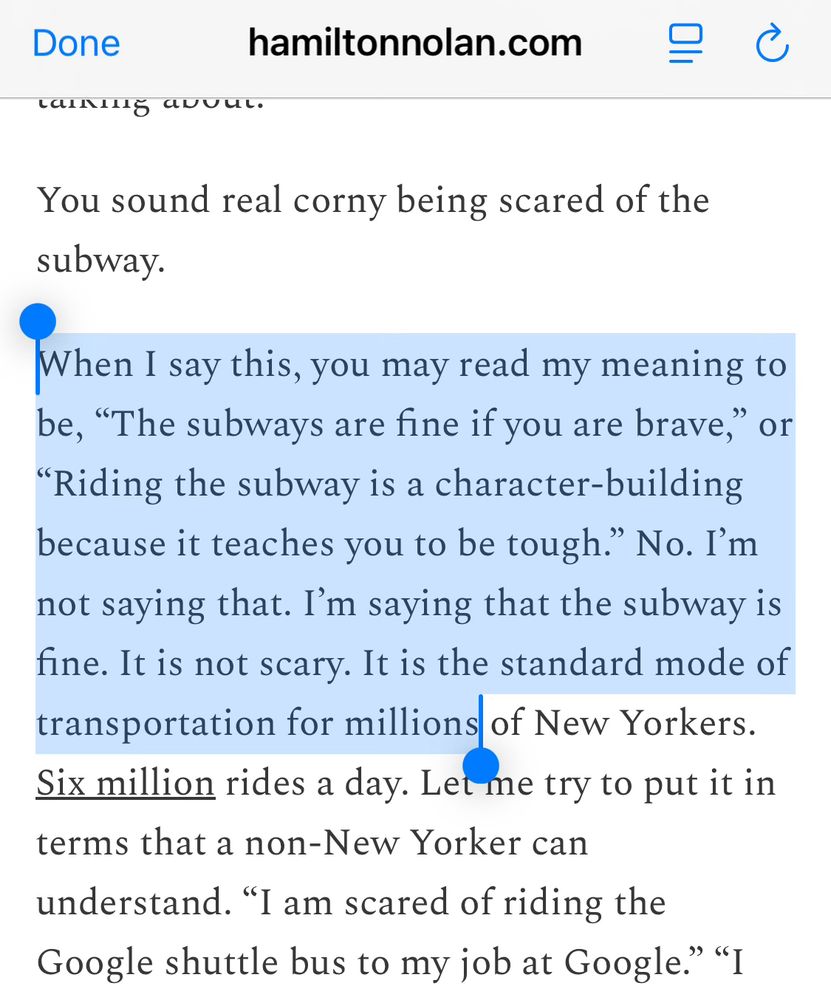Screen dimensions: 831x1000
Task: Tap the selection end handle
Action: point(480,765)
